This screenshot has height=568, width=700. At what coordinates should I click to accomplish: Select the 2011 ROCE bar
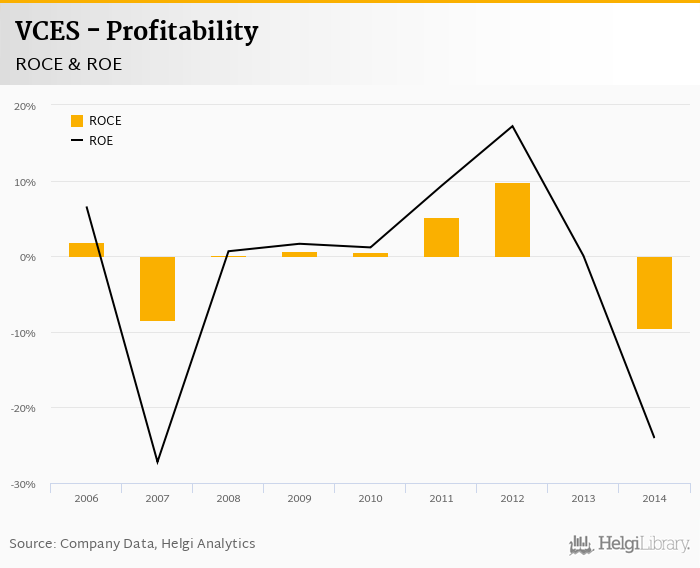point(441,238)
